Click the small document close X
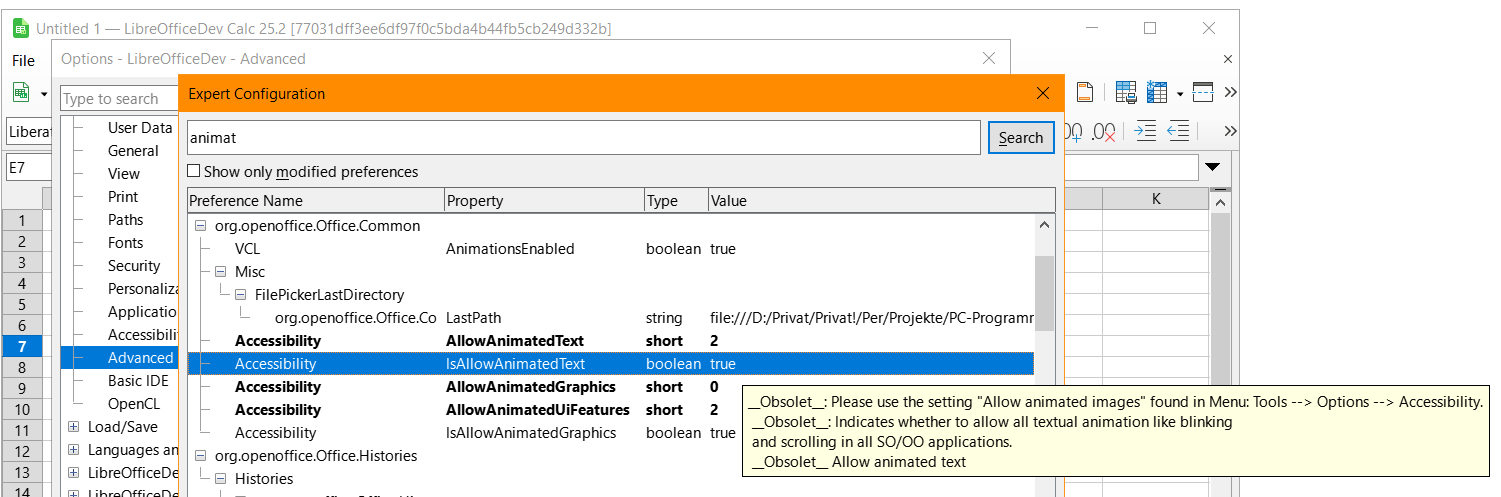Viewport: 1501px width, 497px height. (x=1228, y=60)
